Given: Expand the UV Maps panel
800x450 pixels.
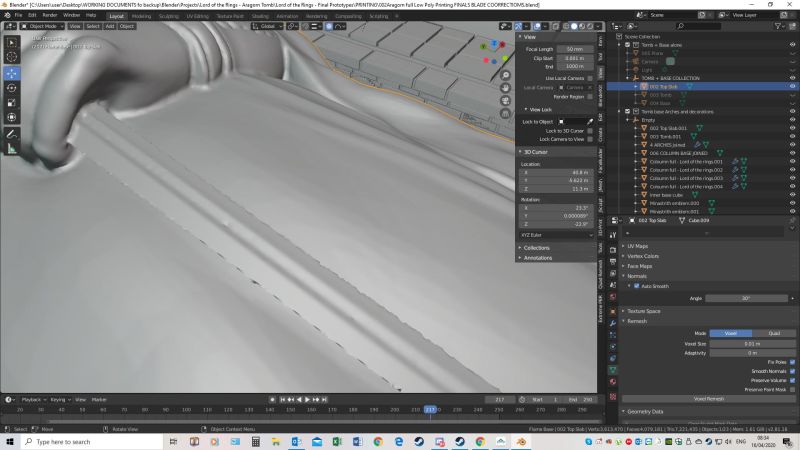Looking at the screenshot, I should 637,246.
